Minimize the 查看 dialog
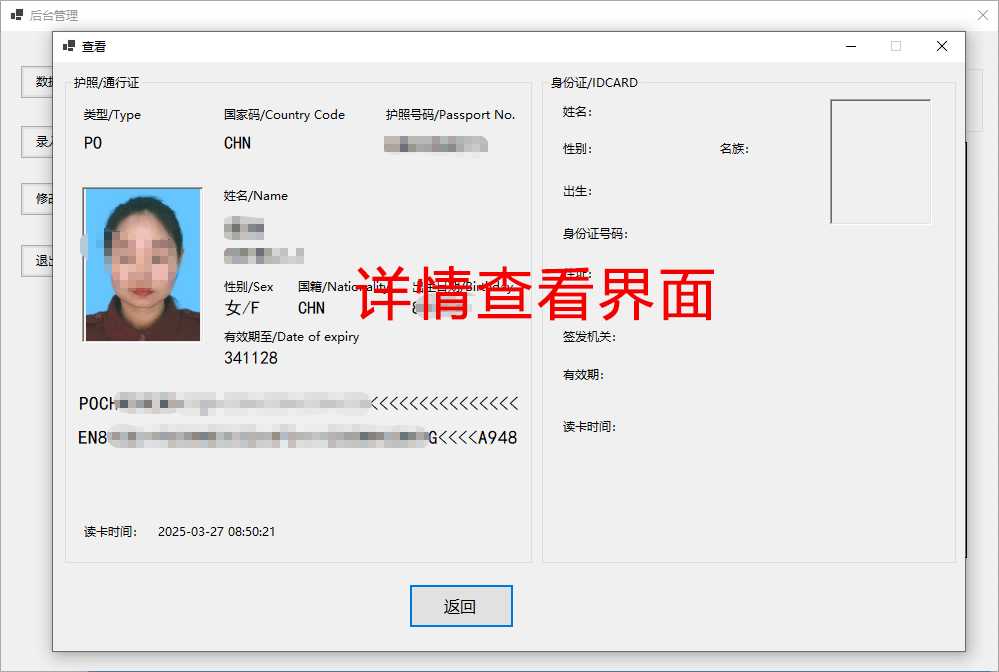This screenshot has height=672, width=999. coord(850,46)
